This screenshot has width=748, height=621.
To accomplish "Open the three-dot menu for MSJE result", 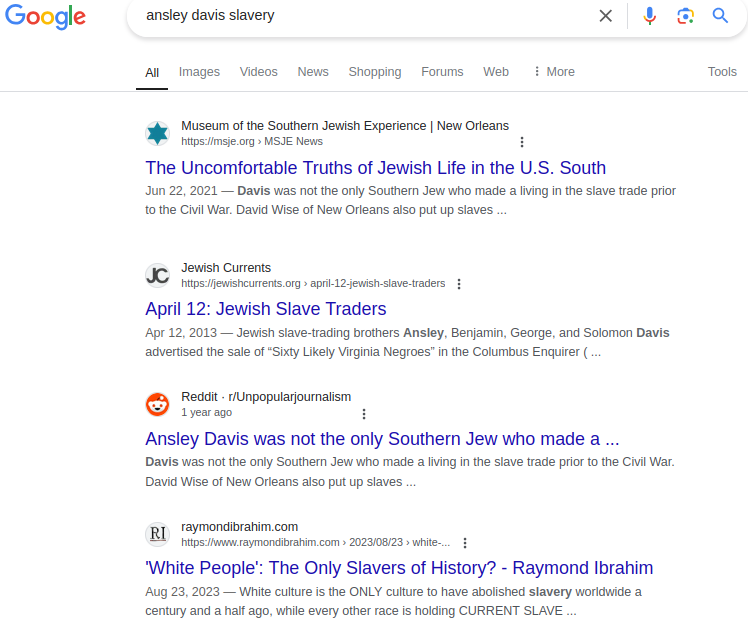I will (x=522, y=142).
